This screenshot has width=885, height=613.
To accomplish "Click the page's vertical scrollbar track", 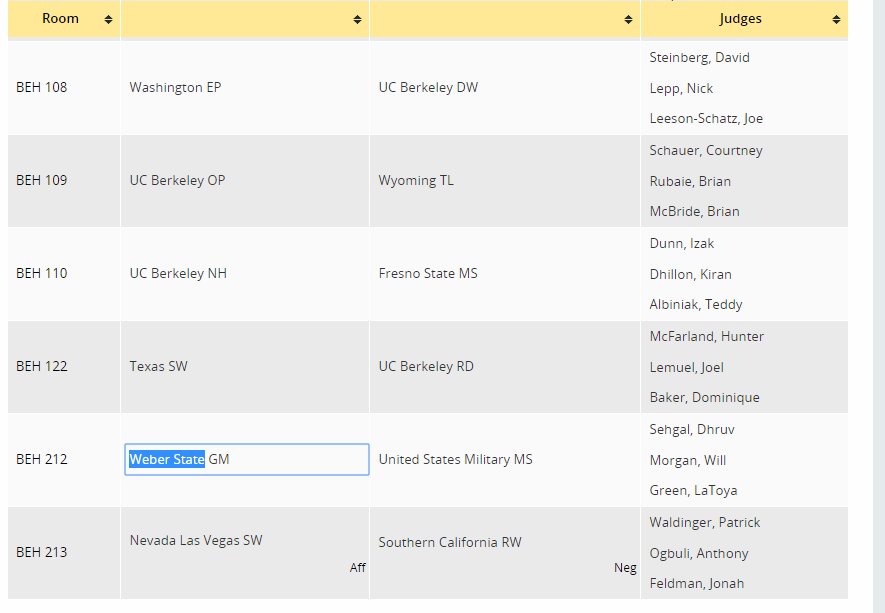I will pyautogui.click(x=879, y=306).
